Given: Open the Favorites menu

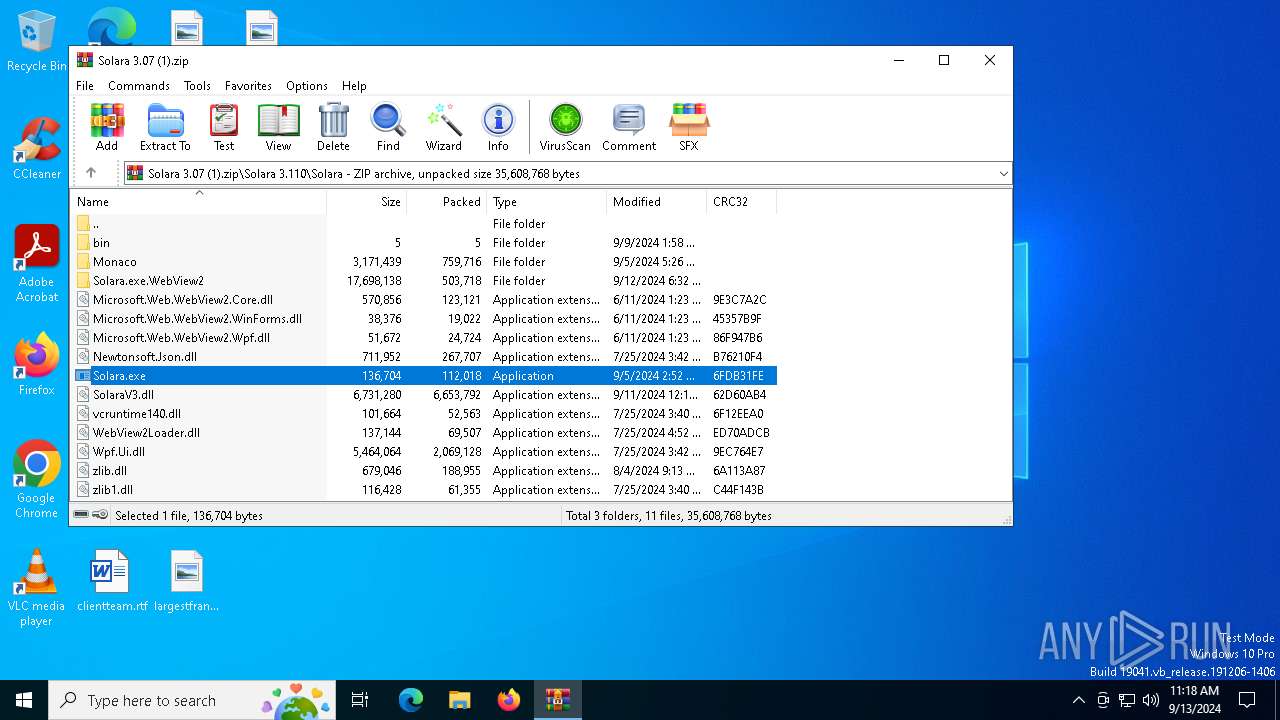Looking at the screenshot, I should pos(248,86).
